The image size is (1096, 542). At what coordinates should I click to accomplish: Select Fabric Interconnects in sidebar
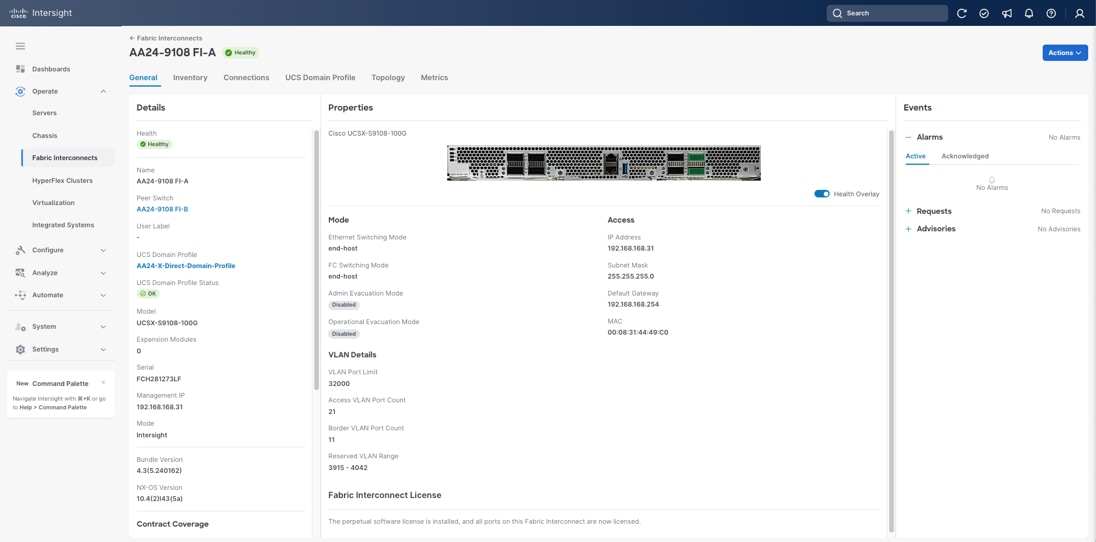pos(64,158)
